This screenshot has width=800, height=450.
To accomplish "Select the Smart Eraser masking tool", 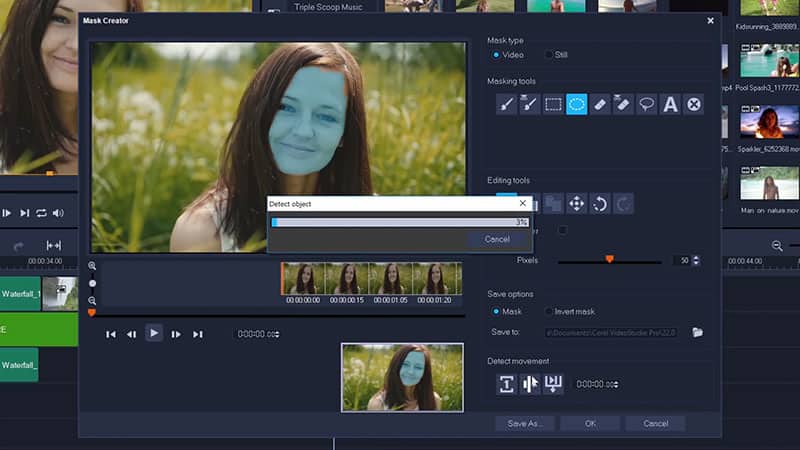I will 623,105.
